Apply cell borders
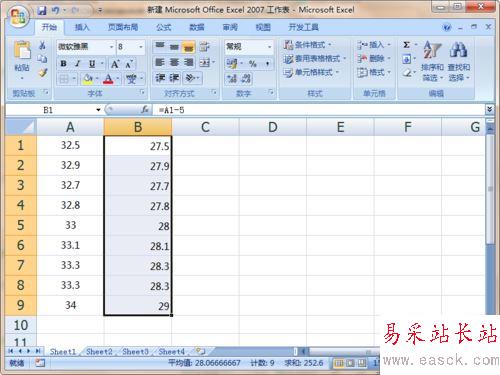This screenshot has height=375, width=500. pyautogui.click(x=64, y=79)
